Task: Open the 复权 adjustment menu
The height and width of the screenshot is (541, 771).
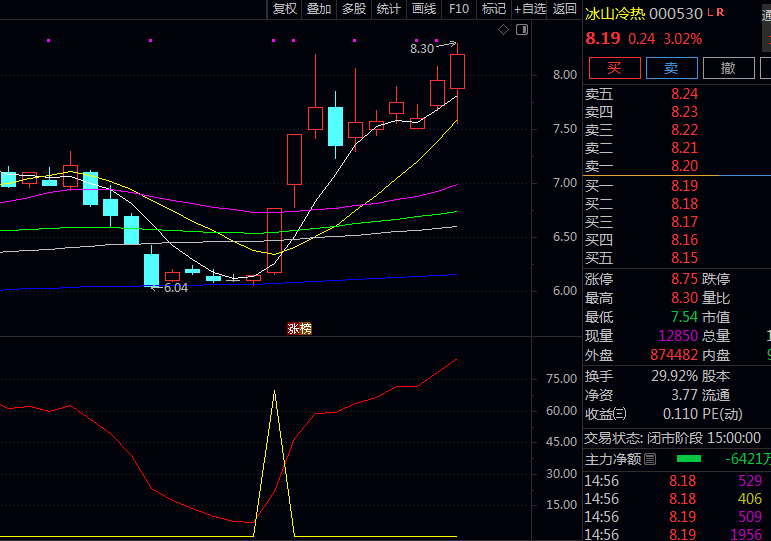Action: [x=285, y=9]
